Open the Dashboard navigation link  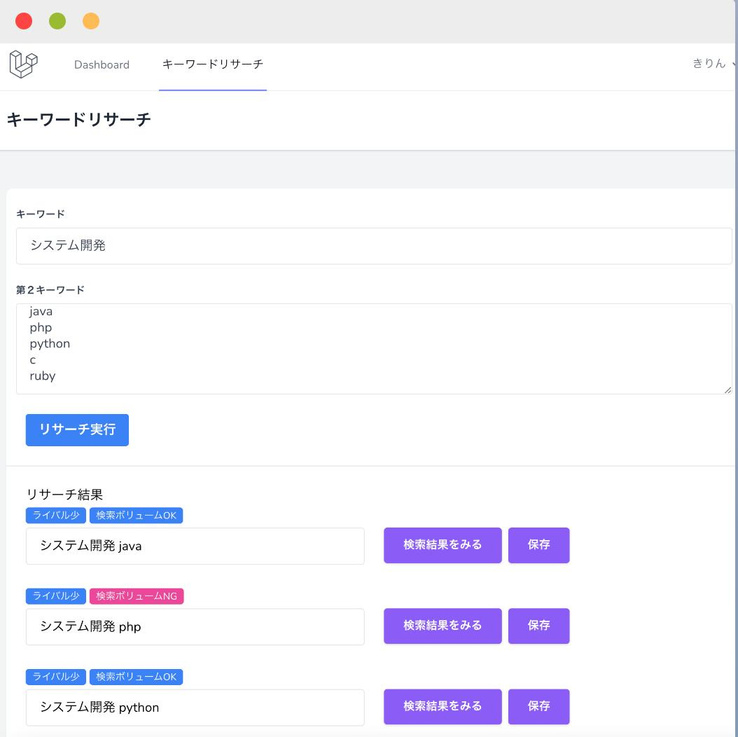102,65
